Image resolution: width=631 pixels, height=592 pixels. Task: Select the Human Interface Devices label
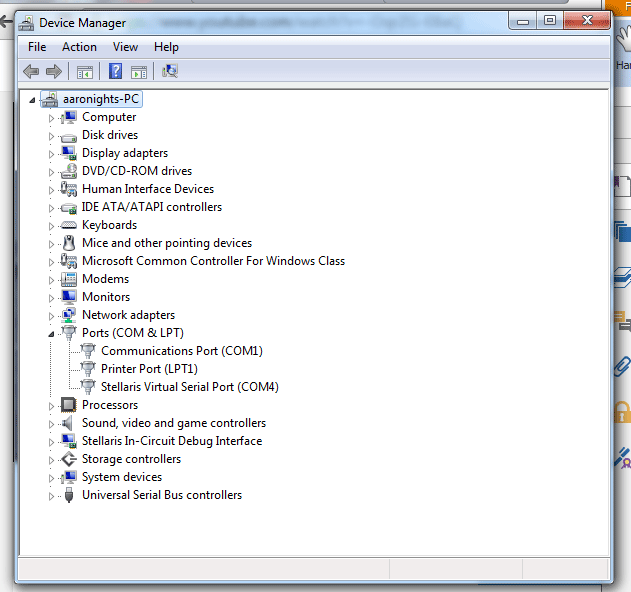[148, 189]
